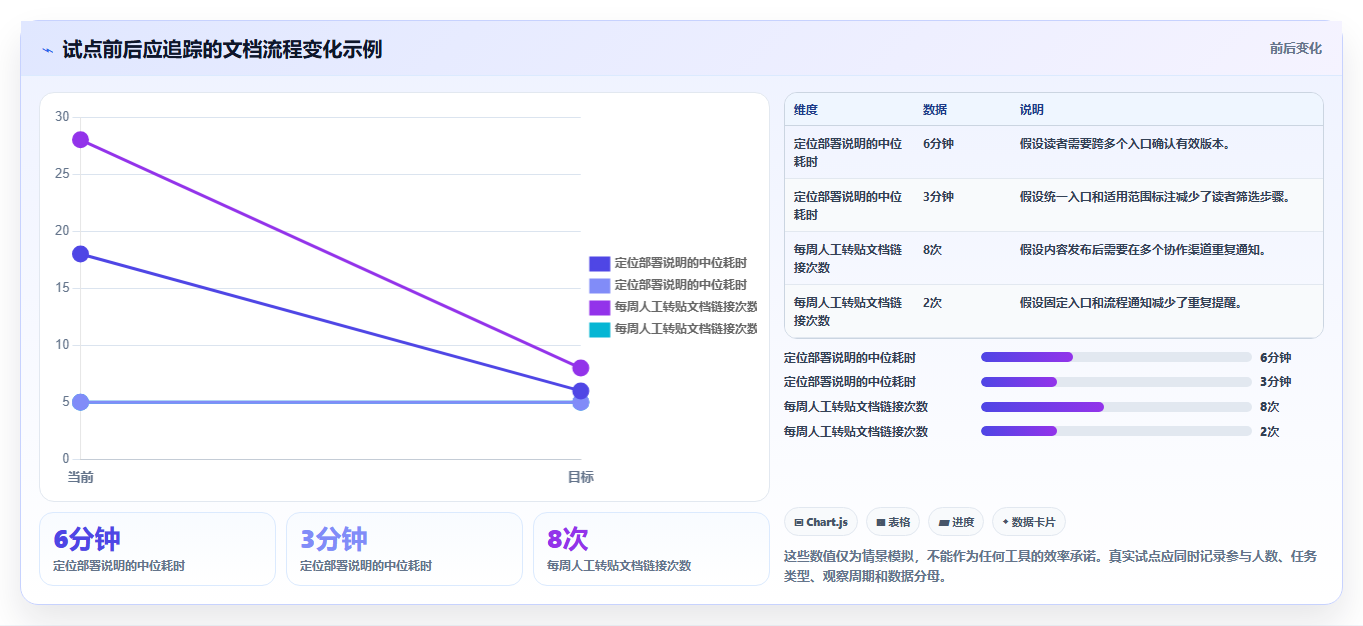The image size is (1363, 626).
Task: Select the Chart.js tag
Action: [821, 522]
